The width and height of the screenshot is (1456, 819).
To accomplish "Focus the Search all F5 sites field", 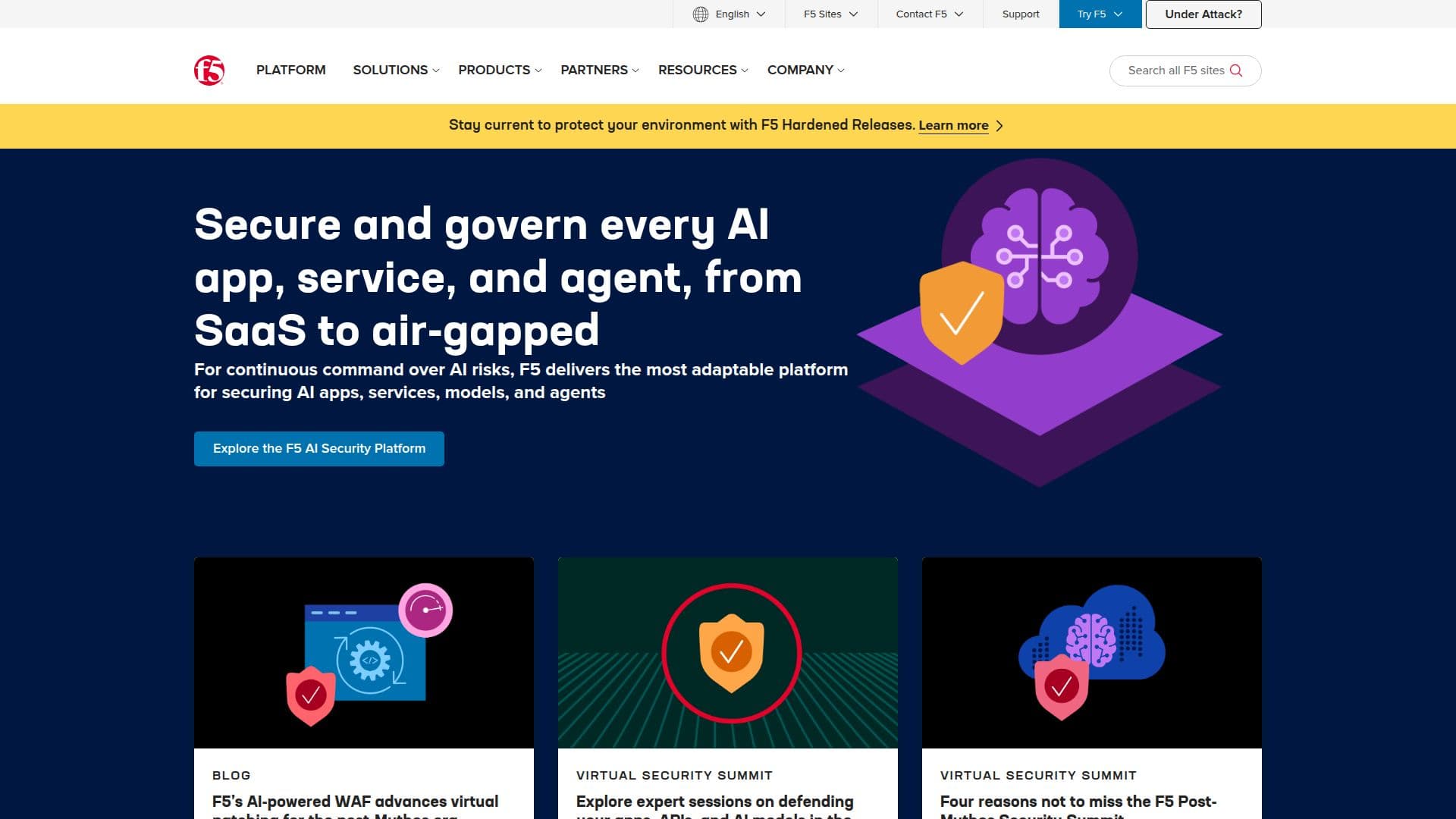I will tap(1185, 71).
